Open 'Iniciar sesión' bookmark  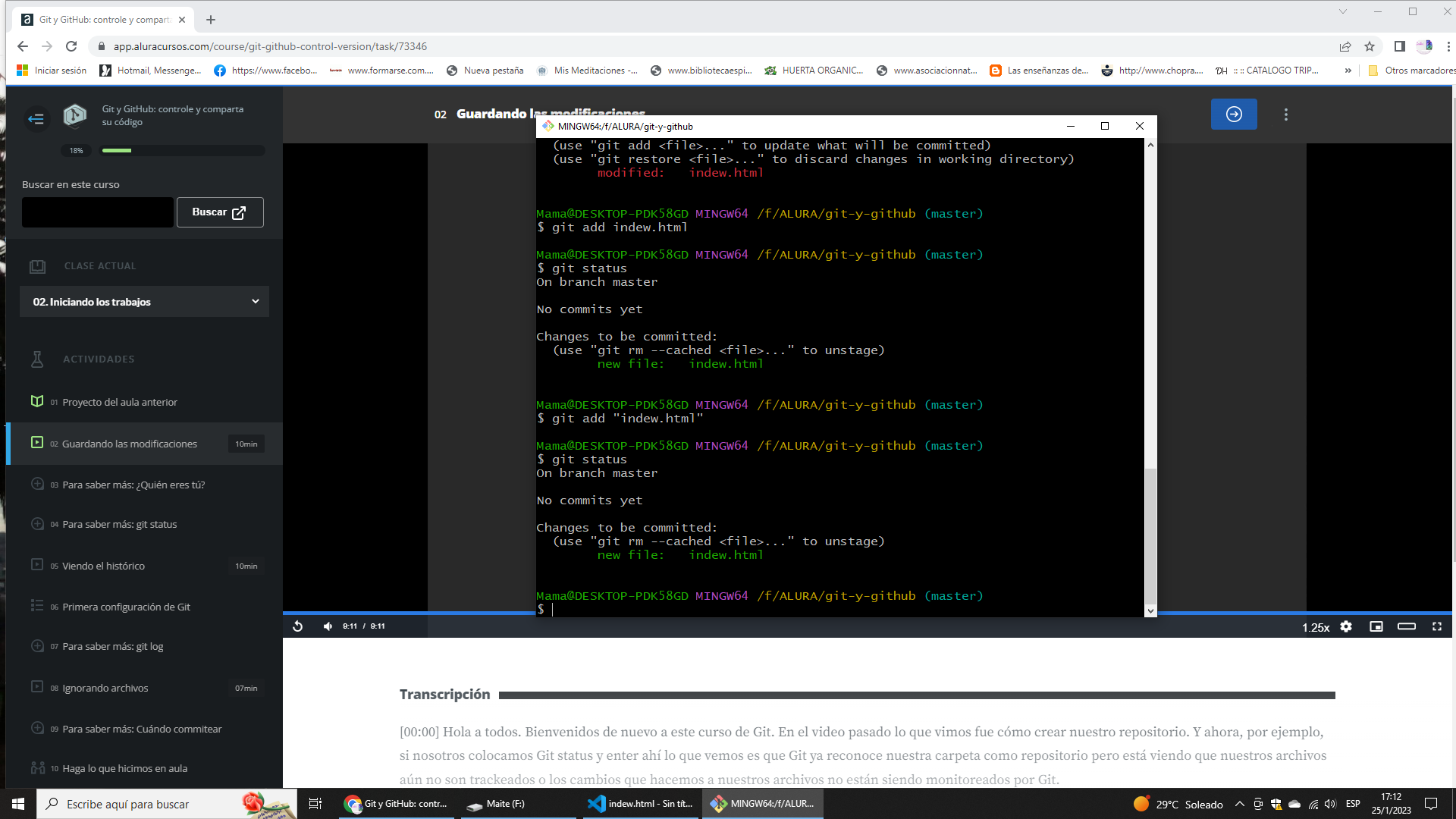click(x=52, y=71)
